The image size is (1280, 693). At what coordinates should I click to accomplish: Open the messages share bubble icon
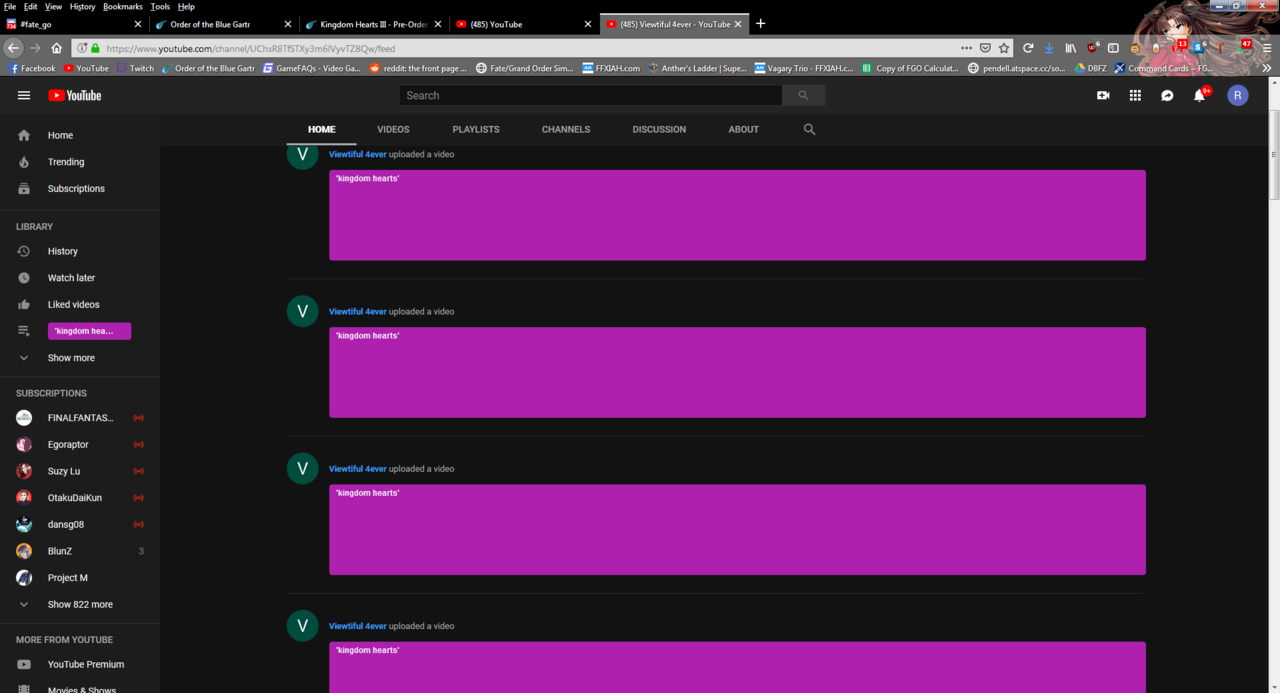pos(1167,95)
